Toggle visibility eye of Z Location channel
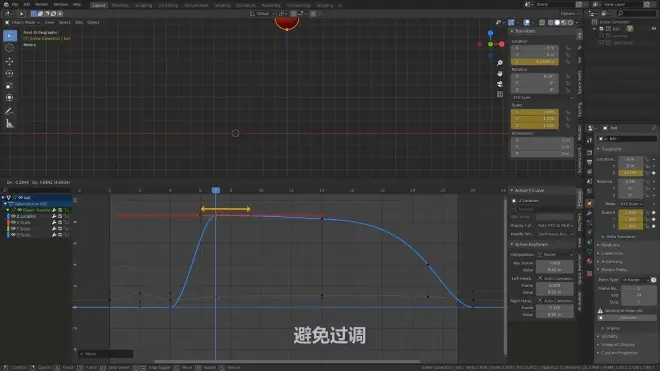 tap(13, 216)
